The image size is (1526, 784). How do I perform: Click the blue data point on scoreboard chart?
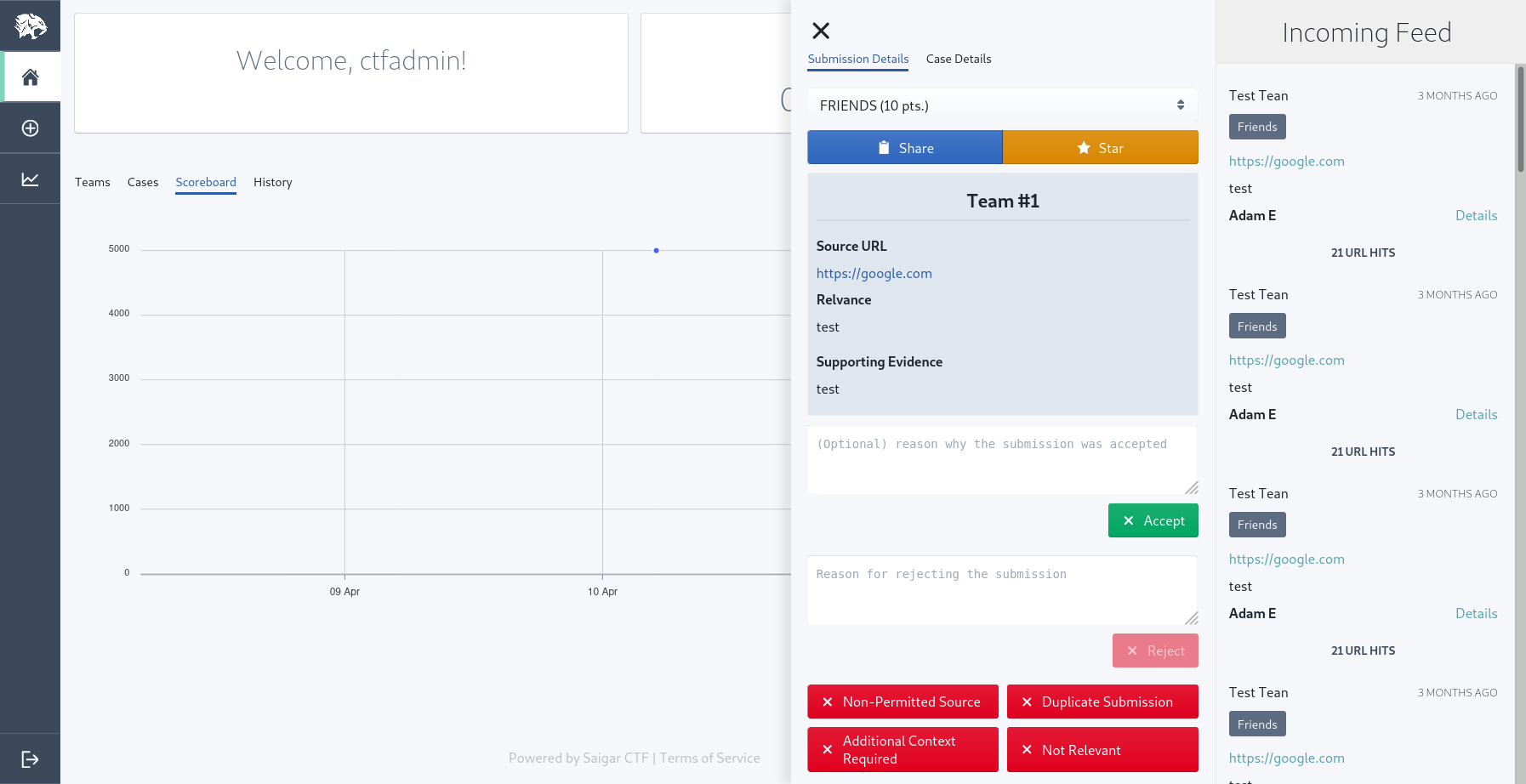tap(656, 250)
